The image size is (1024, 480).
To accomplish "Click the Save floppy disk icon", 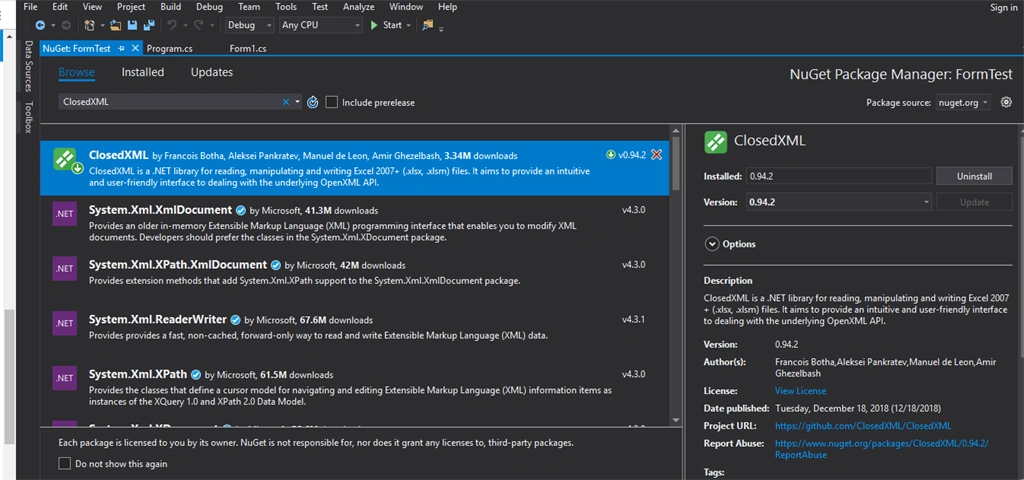I will coord(133,25).
